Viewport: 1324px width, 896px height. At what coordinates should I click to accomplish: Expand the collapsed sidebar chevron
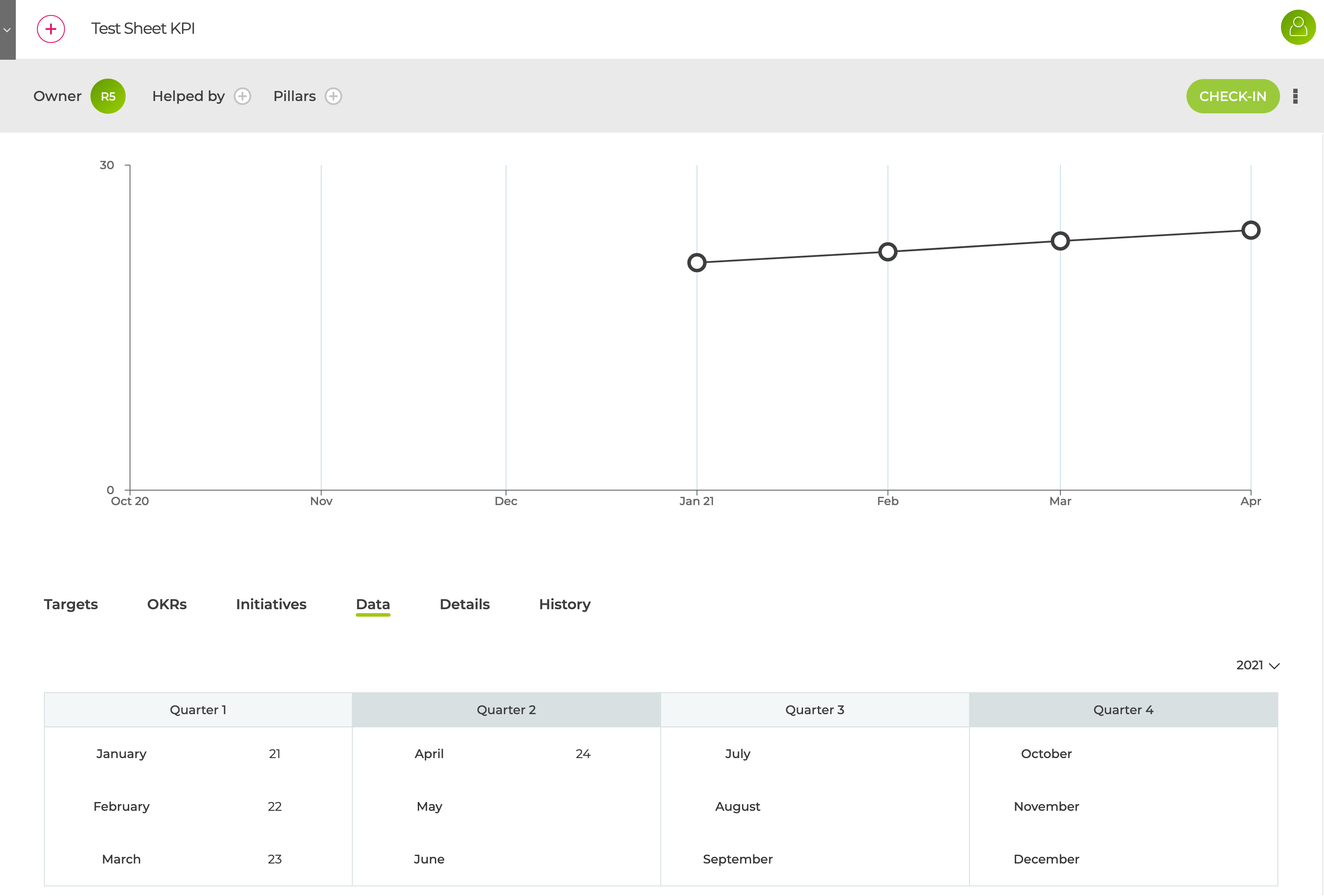coord(7,29)
